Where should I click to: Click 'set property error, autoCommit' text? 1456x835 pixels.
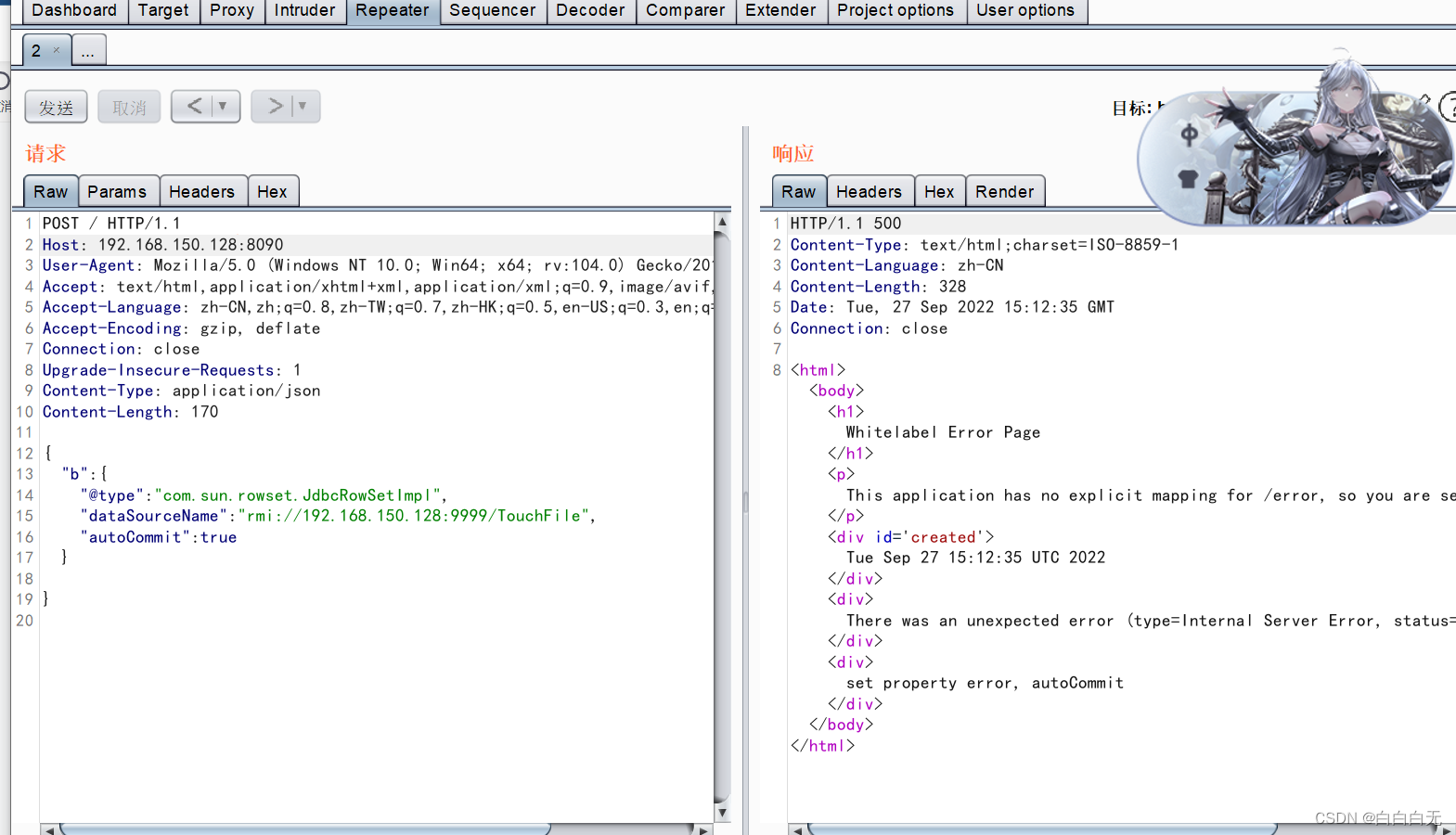[986, 683]
